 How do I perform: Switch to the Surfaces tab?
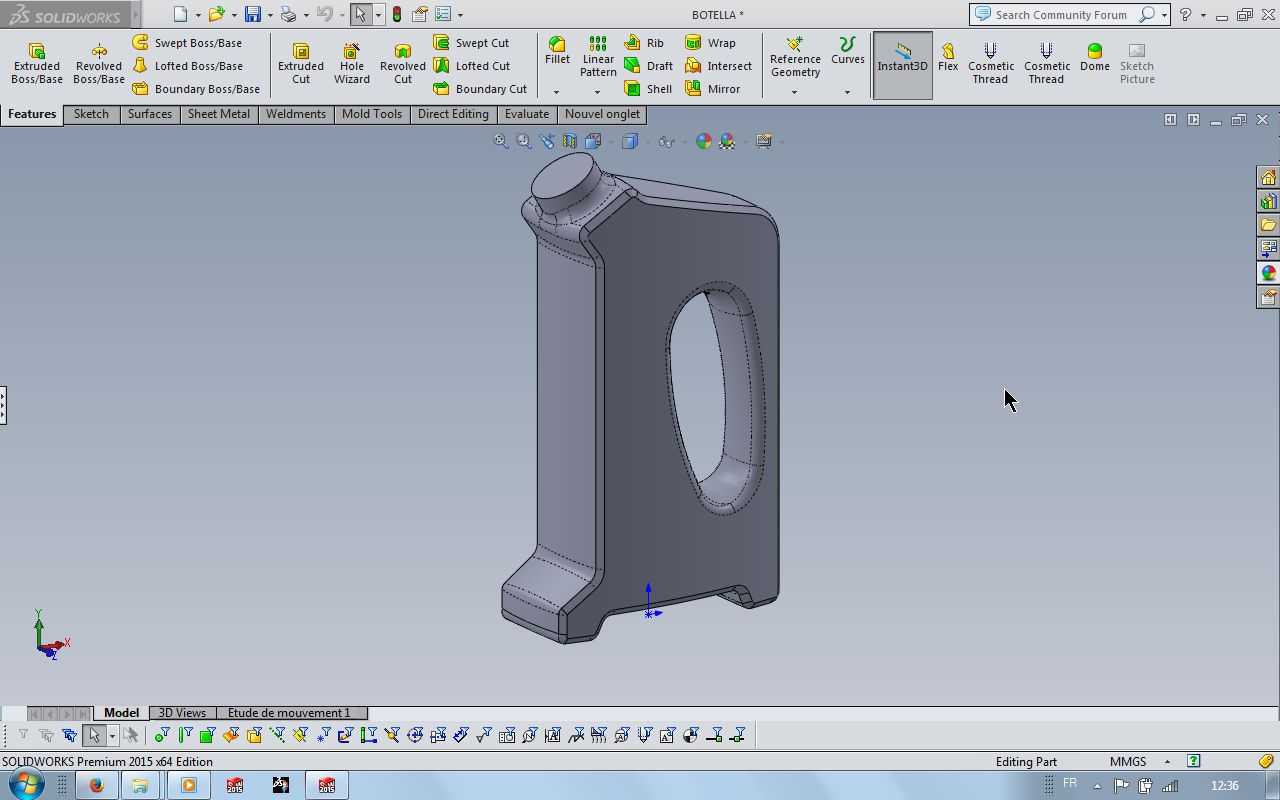[x=150, y=114]
